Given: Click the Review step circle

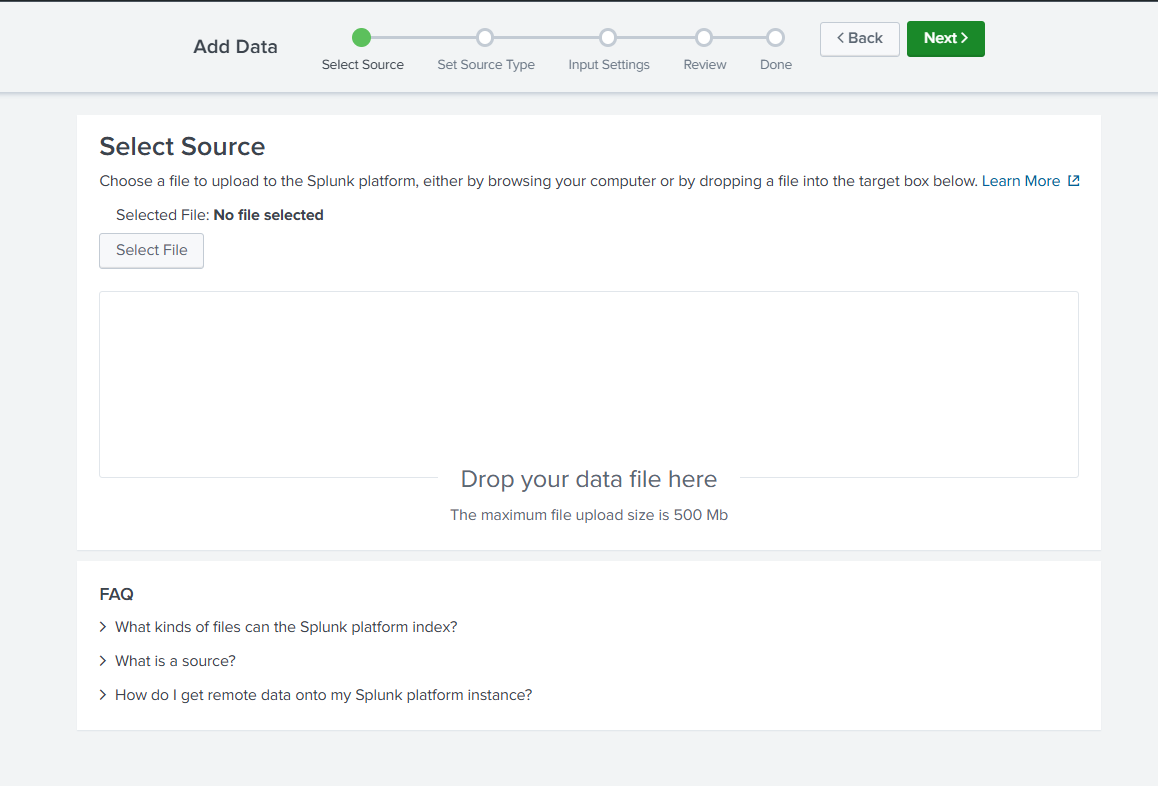Looking at the screenshot, I should click(x=704, y=37).
